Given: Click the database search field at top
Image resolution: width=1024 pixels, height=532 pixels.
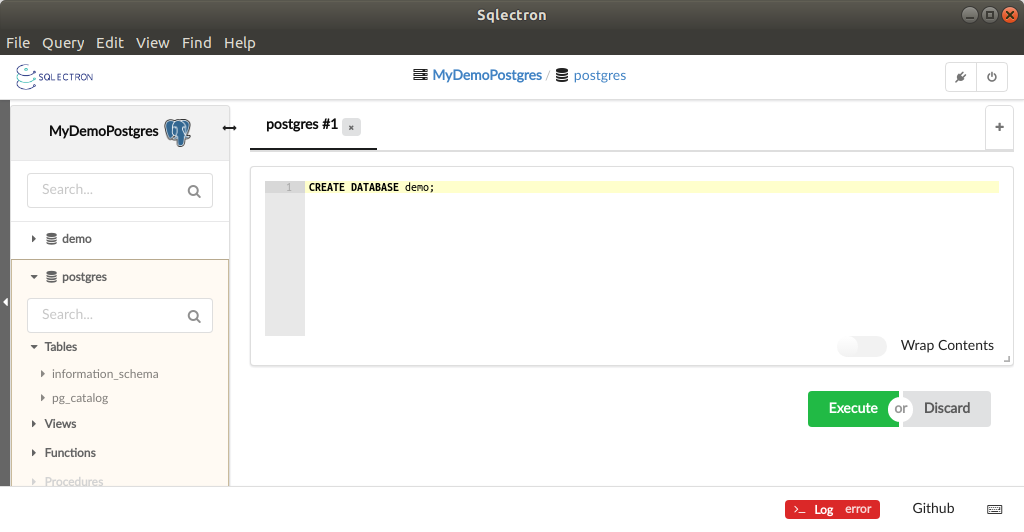Looking at the screenshot, I should pos(110,190).
